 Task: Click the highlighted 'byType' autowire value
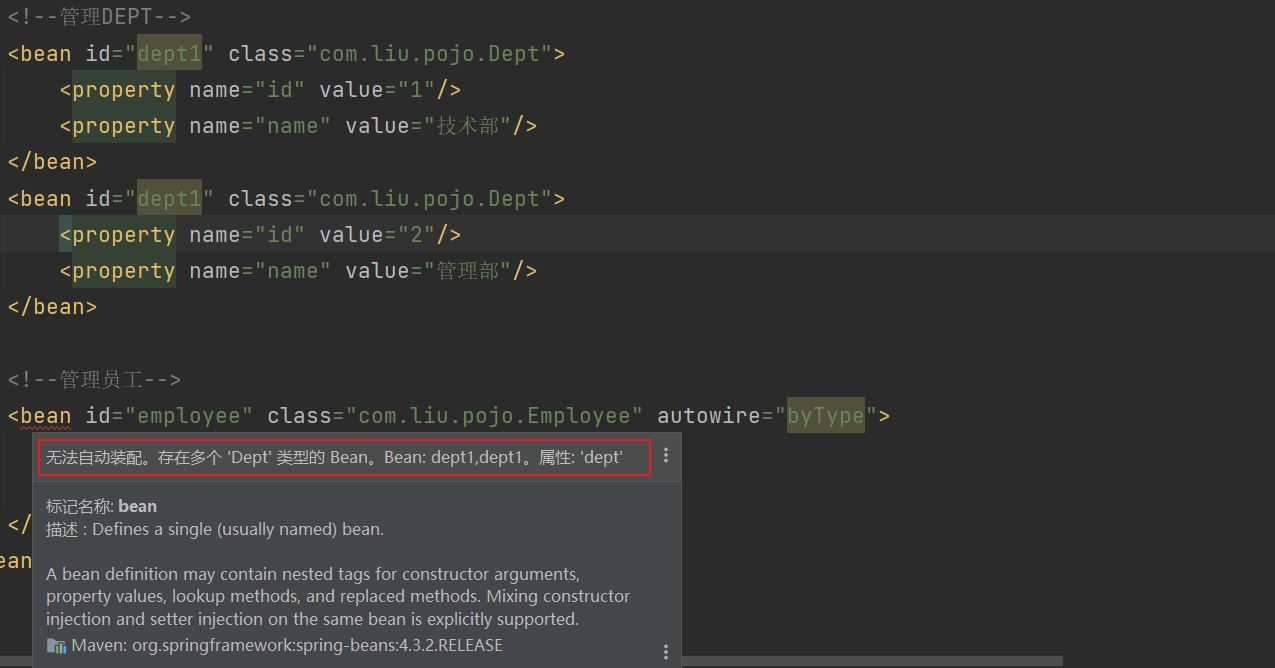click(x=825, y=416)
